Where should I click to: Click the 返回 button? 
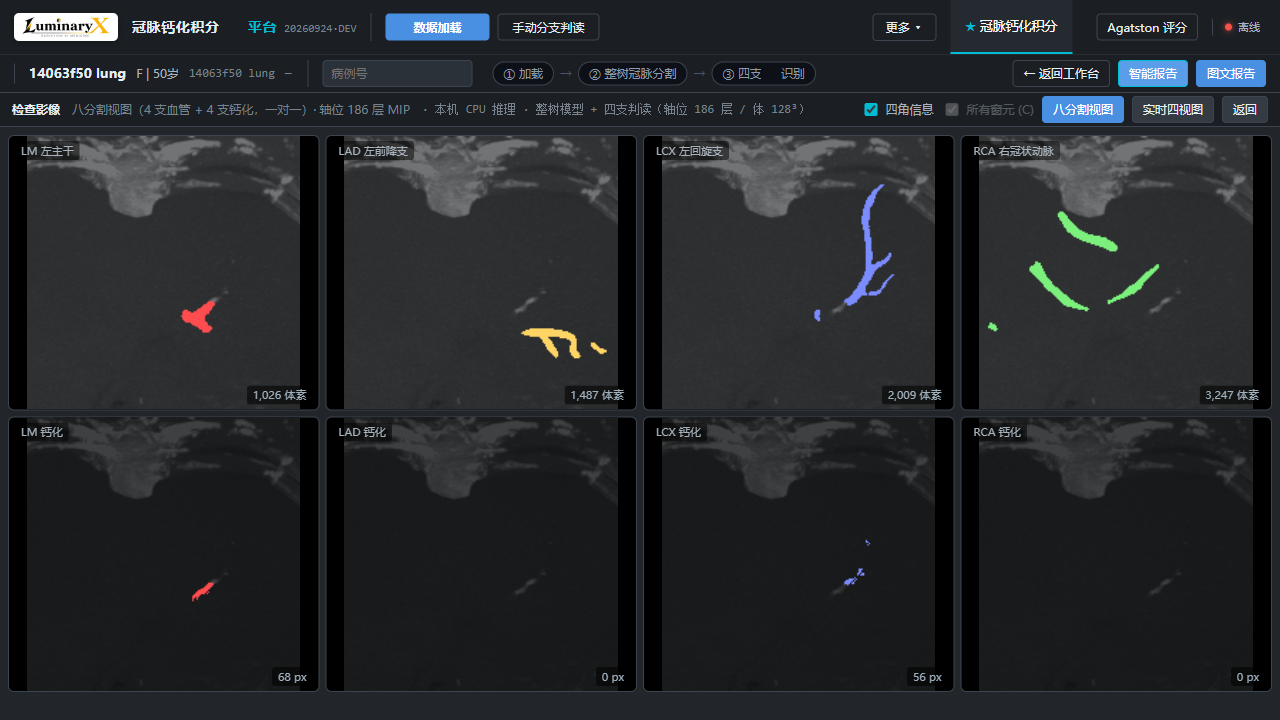1245,110
